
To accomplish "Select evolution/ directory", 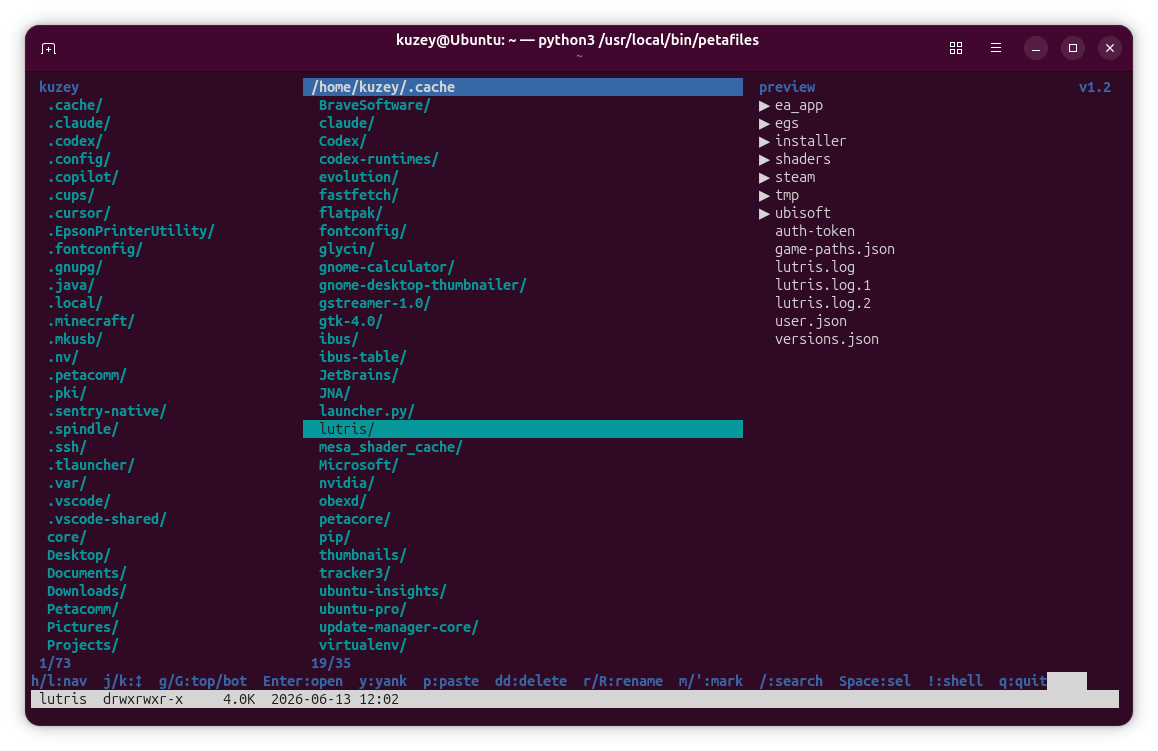I will 359,177.
